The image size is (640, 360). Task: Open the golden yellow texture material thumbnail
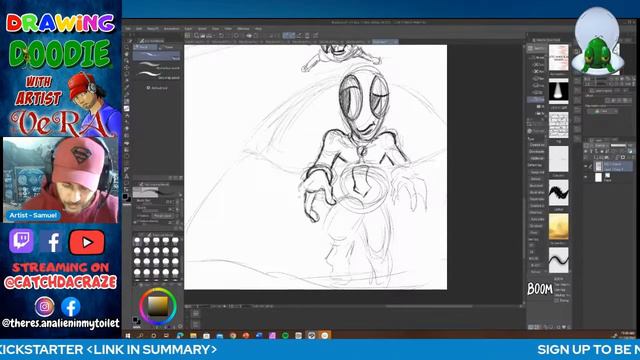click(558, 226)
